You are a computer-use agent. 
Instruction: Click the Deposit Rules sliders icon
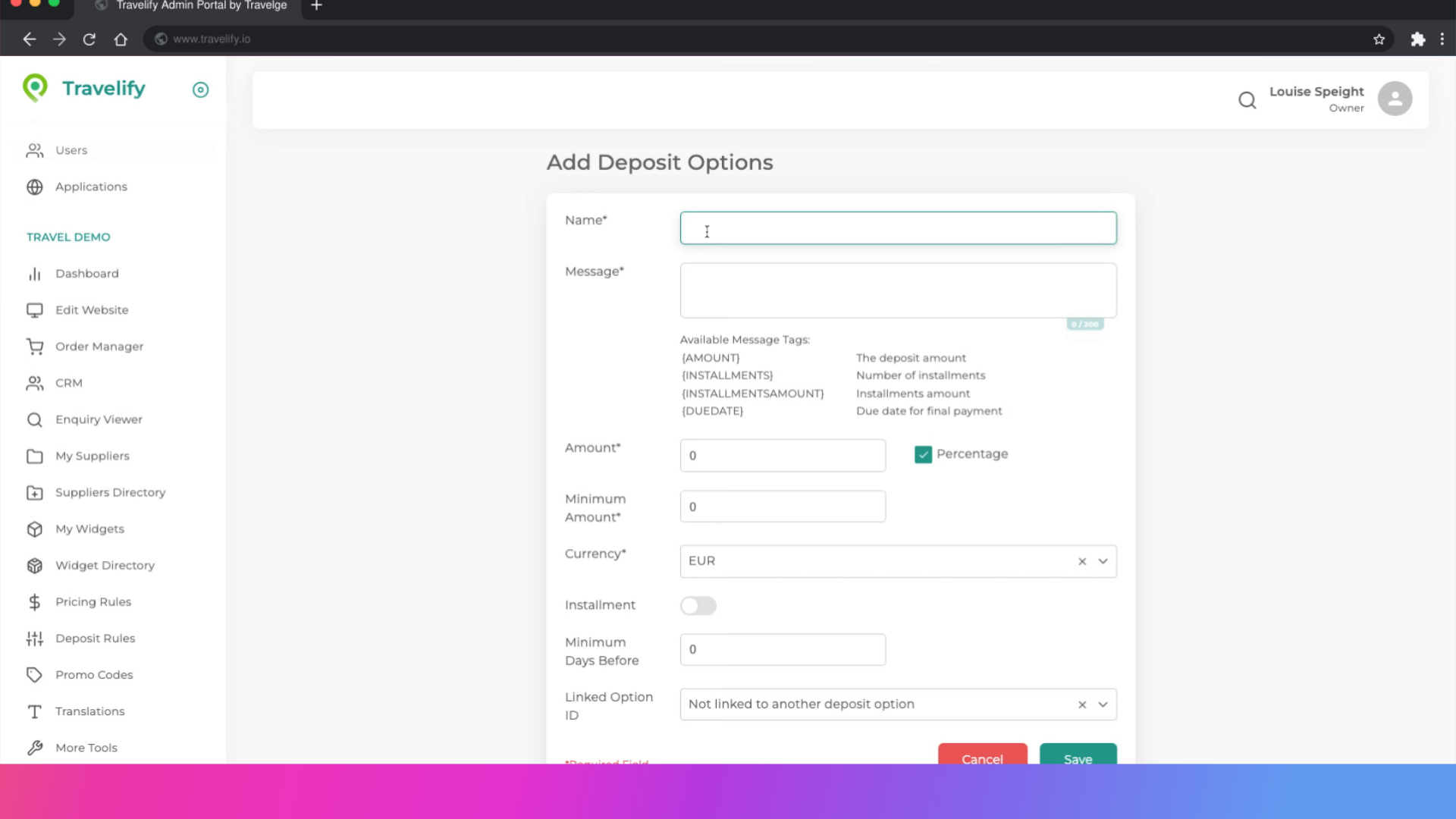[x=35, y=639]
